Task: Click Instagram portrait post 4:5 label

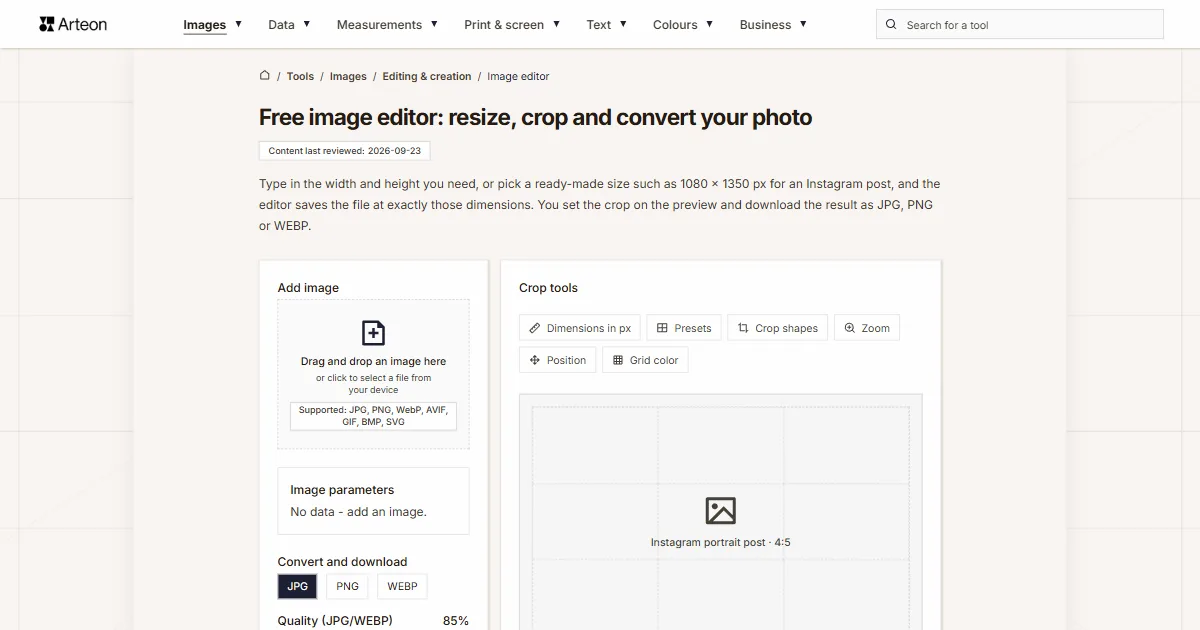Action: click(x=720, y=543)
